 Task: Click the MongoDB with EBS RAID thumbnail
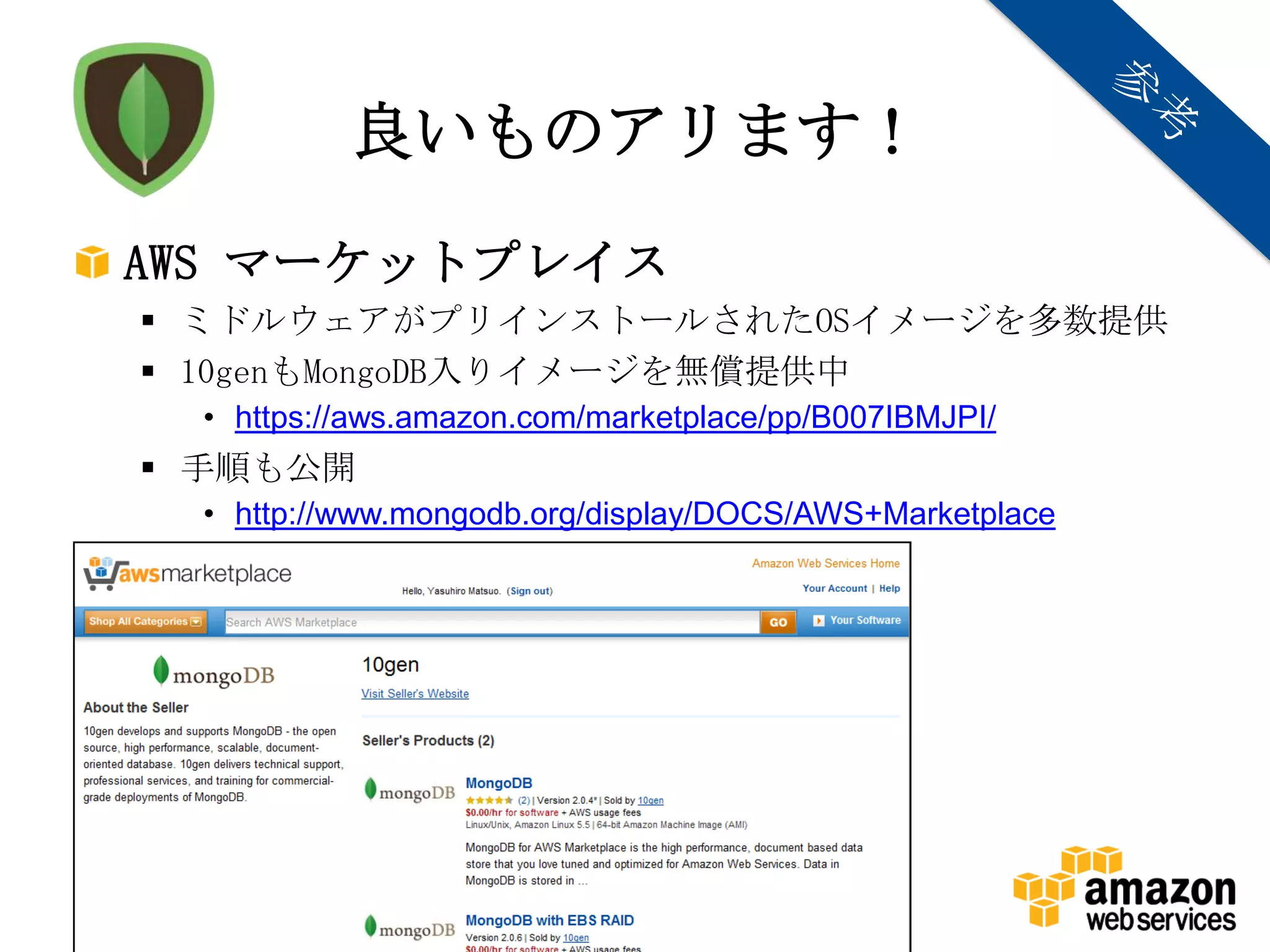pyautogui.click(x=410, y=928)
